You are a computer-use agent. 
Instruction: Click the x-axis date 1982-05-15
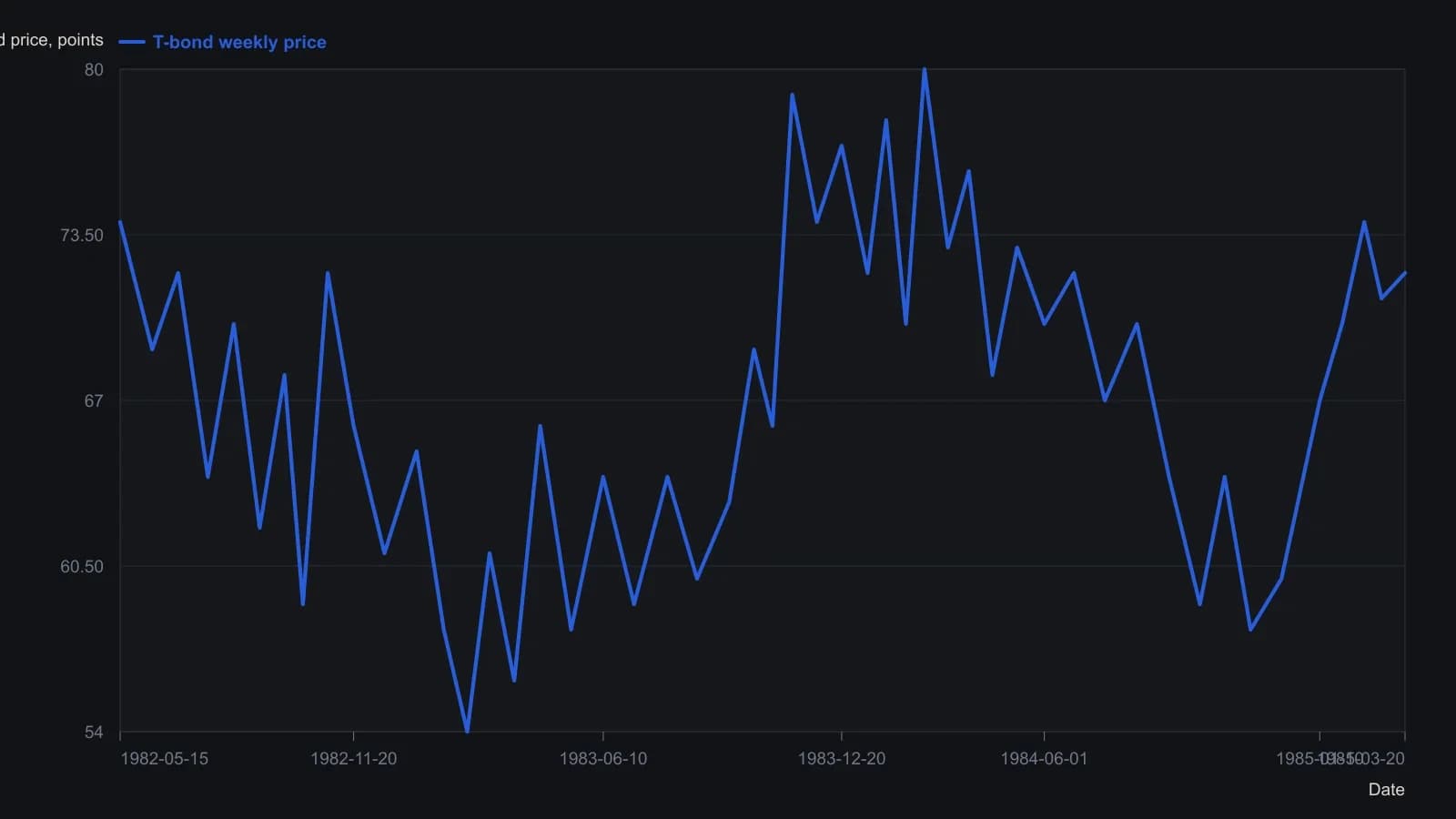pyautogui.click(x=165, y=759)
